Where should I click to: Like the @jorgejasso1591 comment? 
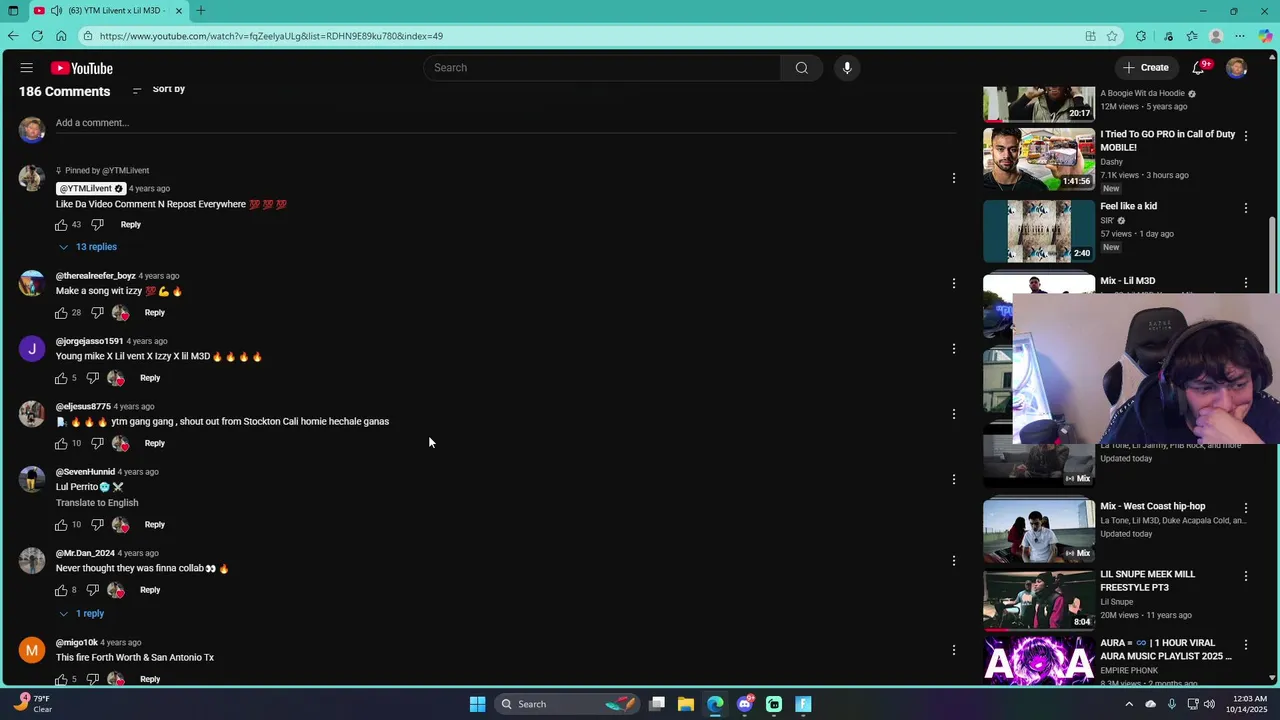pyautogui.click(x=62, y=378)
